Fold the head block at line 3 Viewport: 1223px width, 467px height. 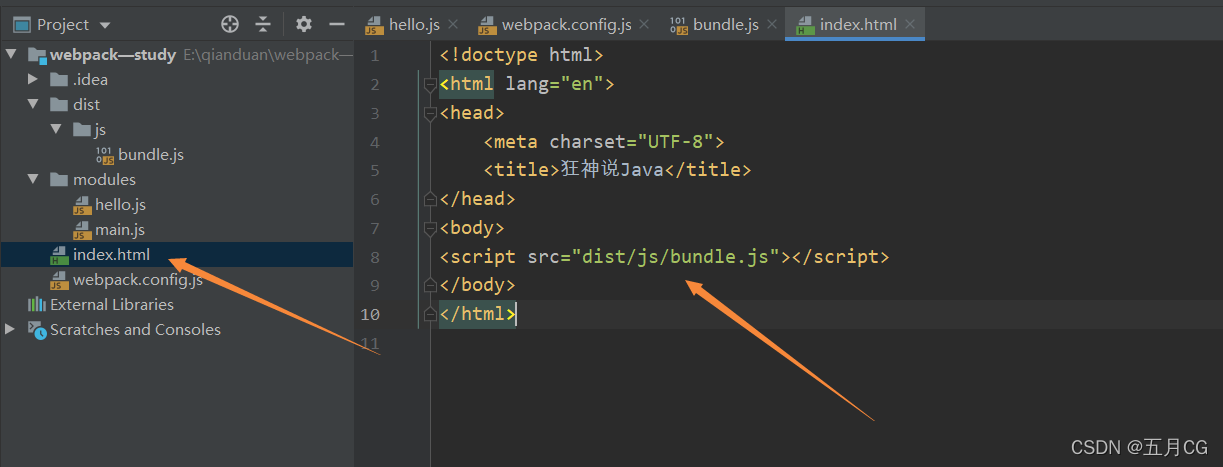(x=430, y=113)
